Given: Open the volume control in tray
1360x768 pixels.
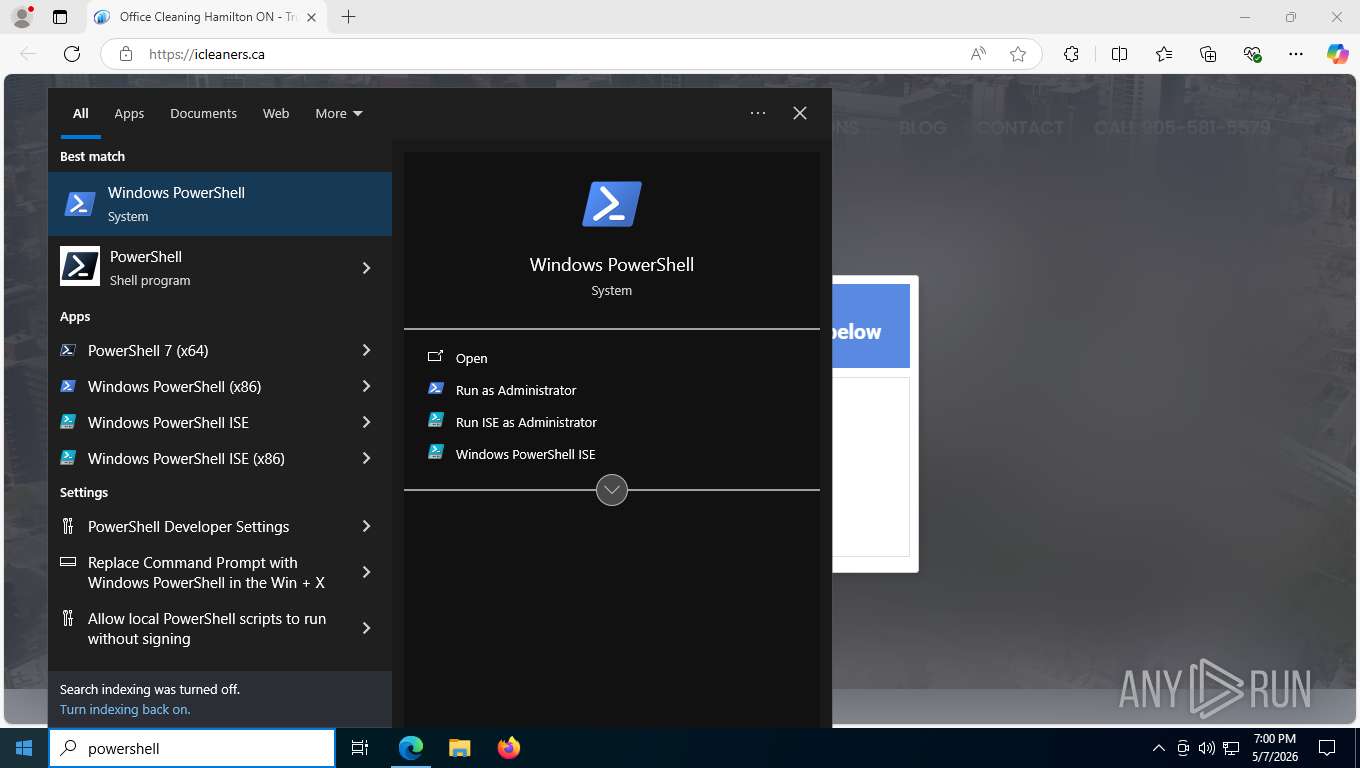Looking at the screenshot, I should pos(1206,748).
